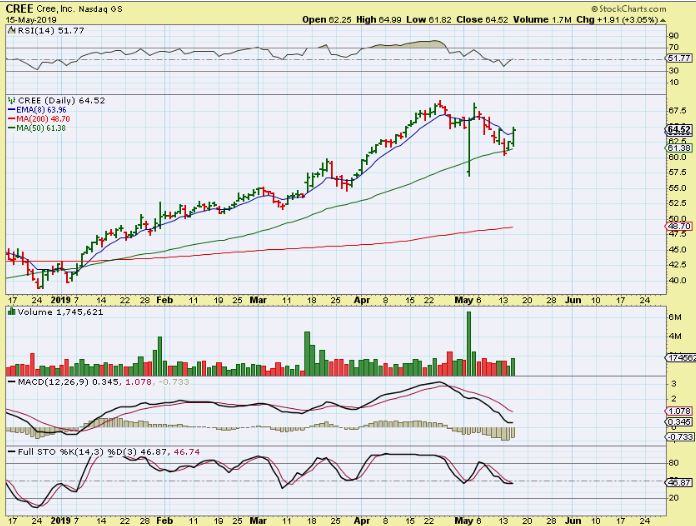Click 'Apr' on the price panel's date axis
The image size is (696, 526).
pos(362,300)
